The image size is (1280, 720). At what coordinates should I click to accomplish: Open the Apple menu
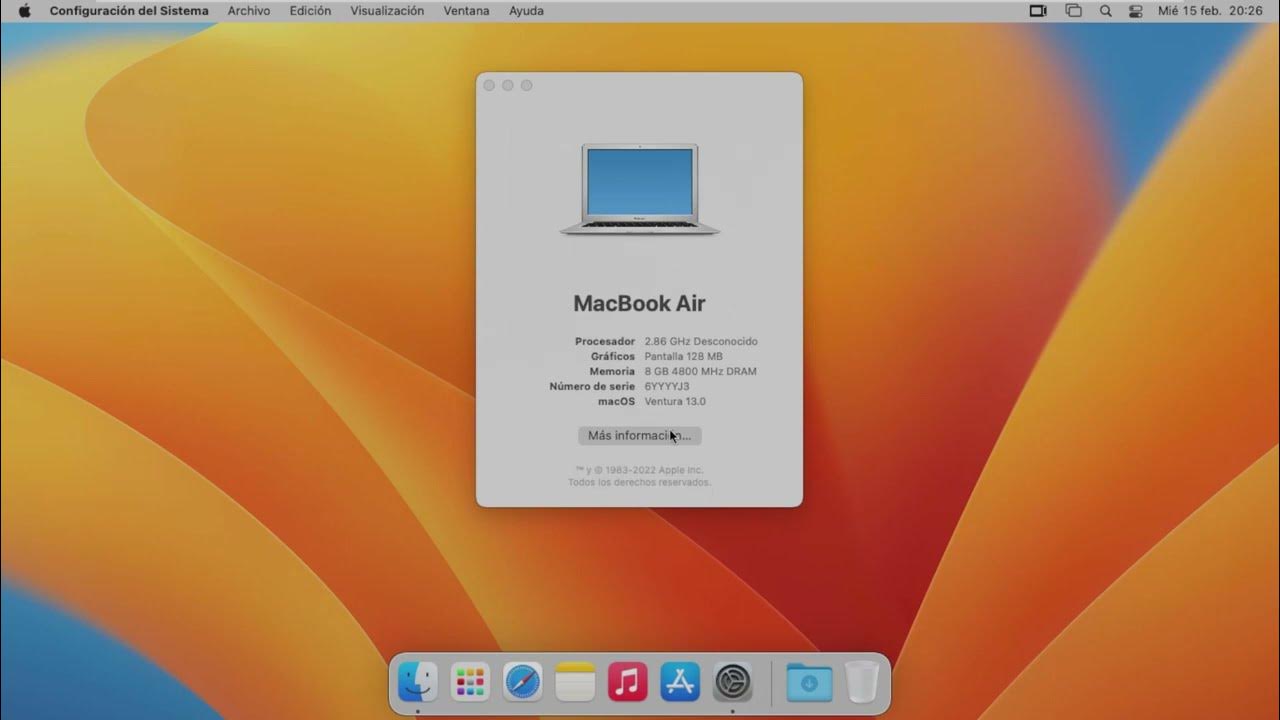point(24,11)
